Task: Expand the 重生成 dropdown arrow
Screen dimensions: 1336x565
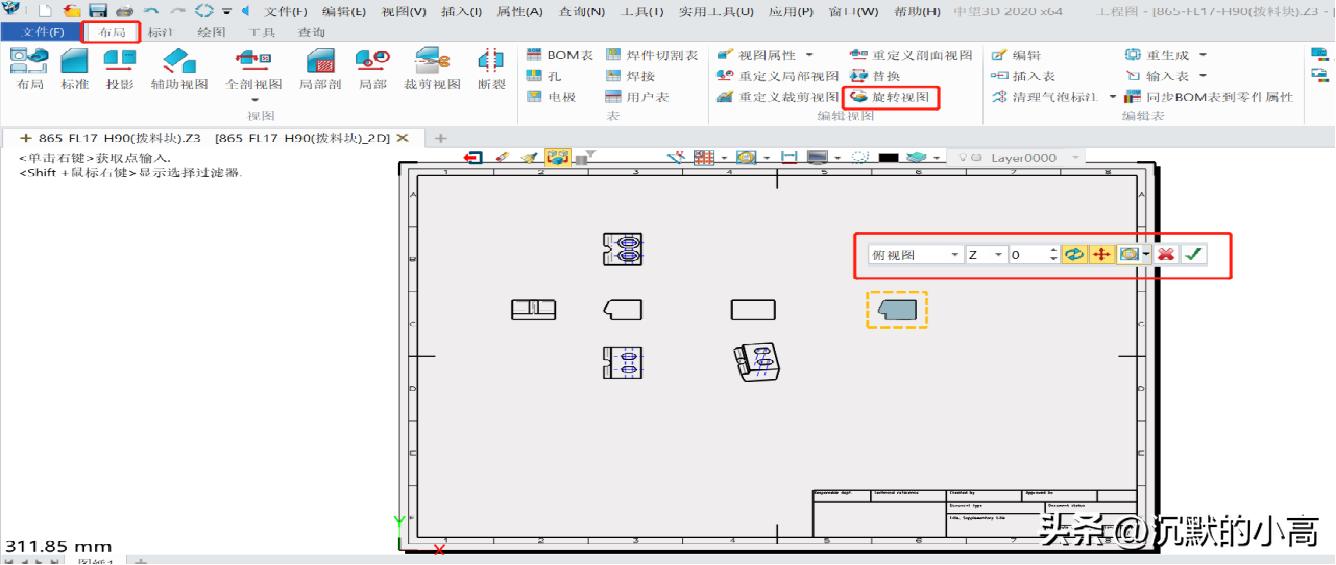Action: tap(1203, 55)
